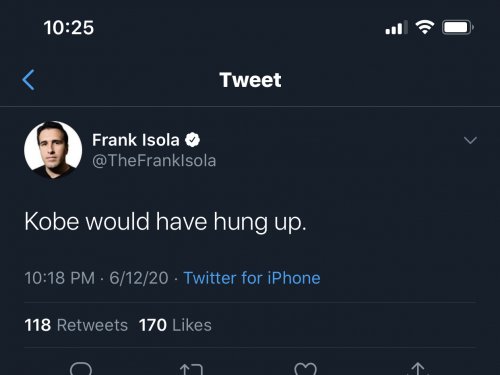500x375 pixels.
Task: Tap the battery indicator icon
Action: pyautogui.click(x=458, y=27)
